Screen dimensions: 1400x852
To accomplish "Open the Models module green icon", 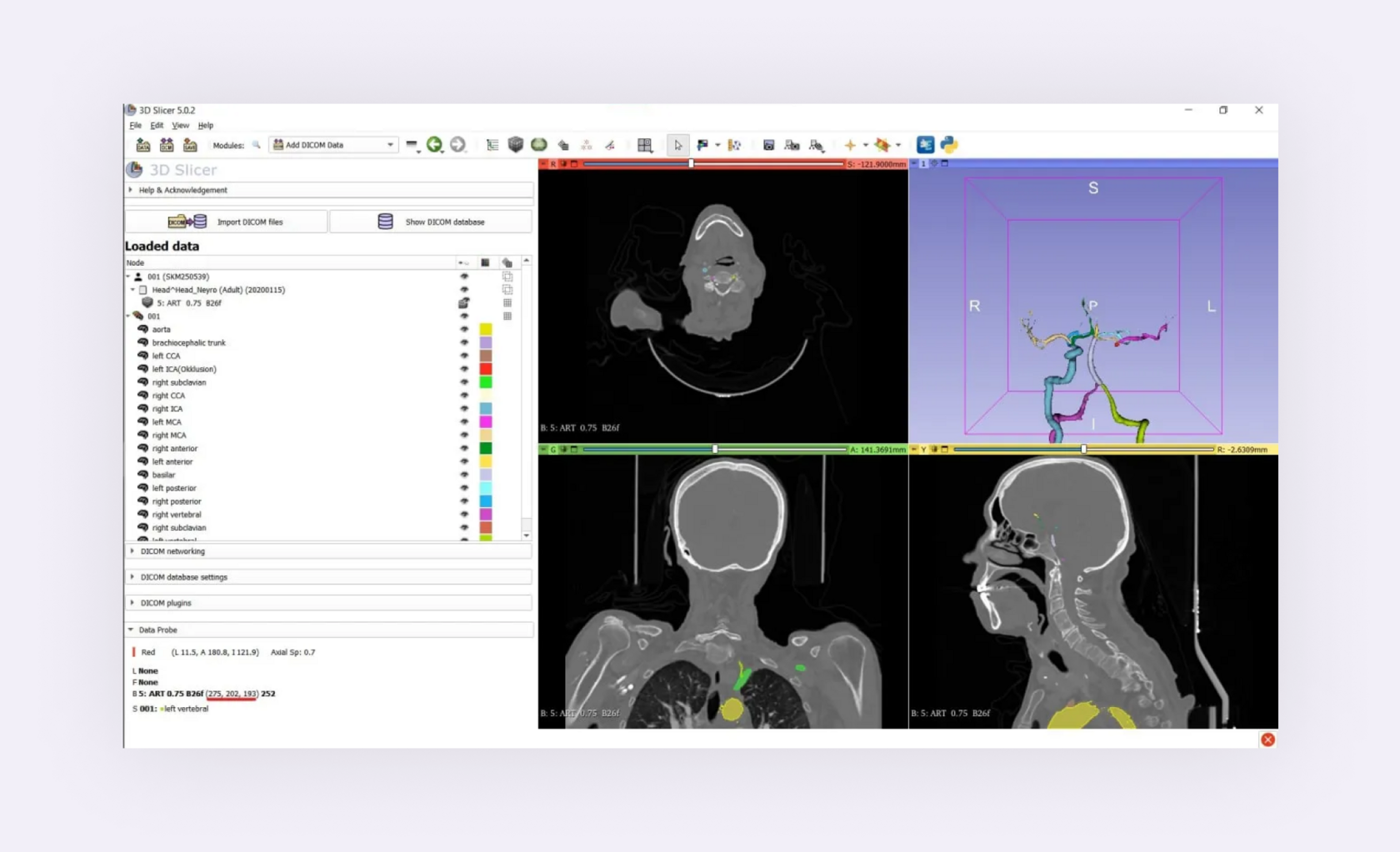I will click(x=539, y=145).
